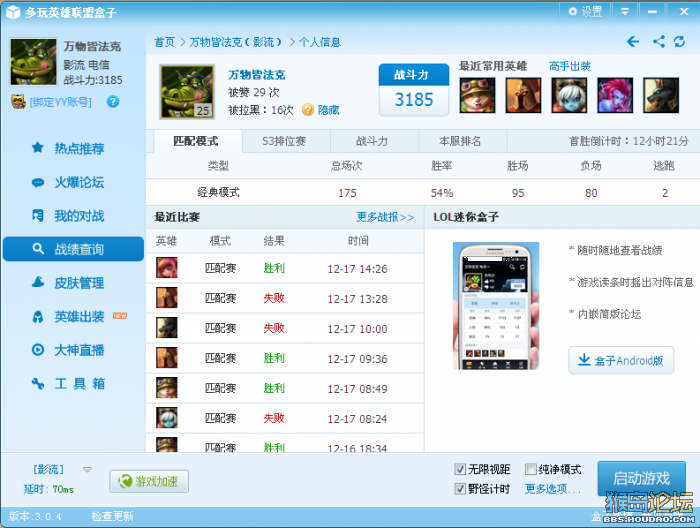Refresh the page with reload icon

(x=679, y=42)
